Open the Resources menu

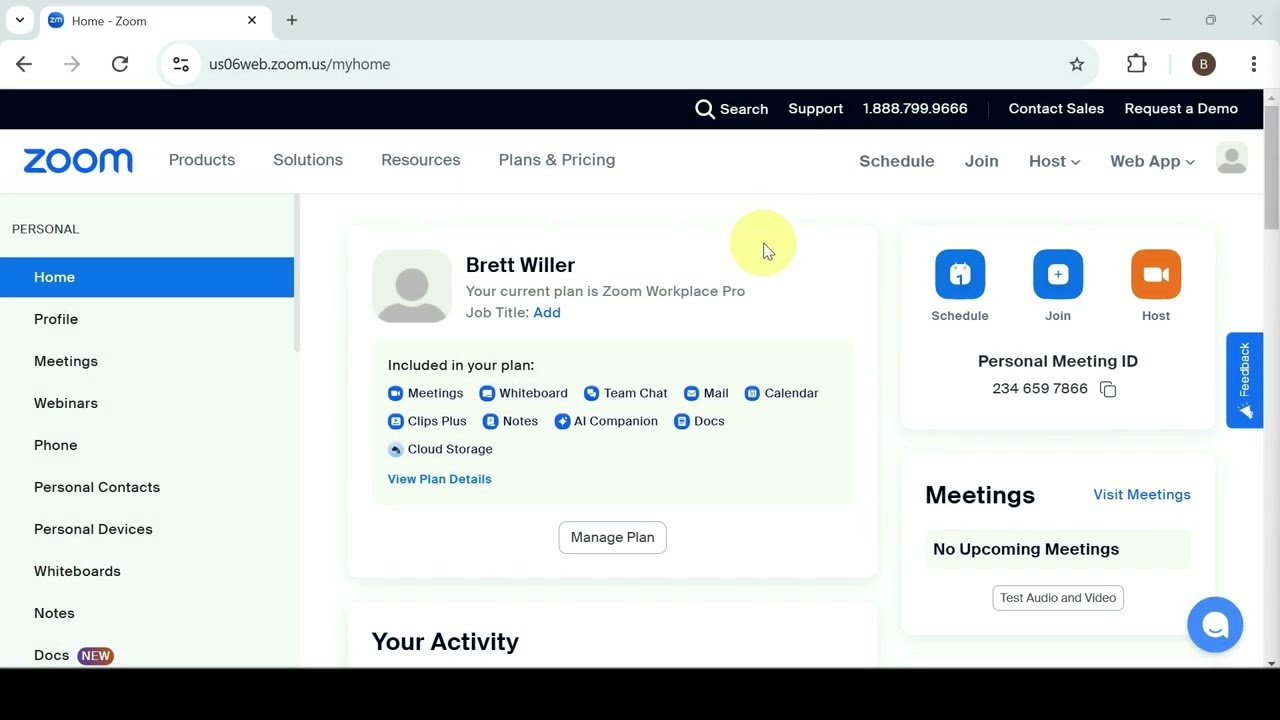pos(421,160)
